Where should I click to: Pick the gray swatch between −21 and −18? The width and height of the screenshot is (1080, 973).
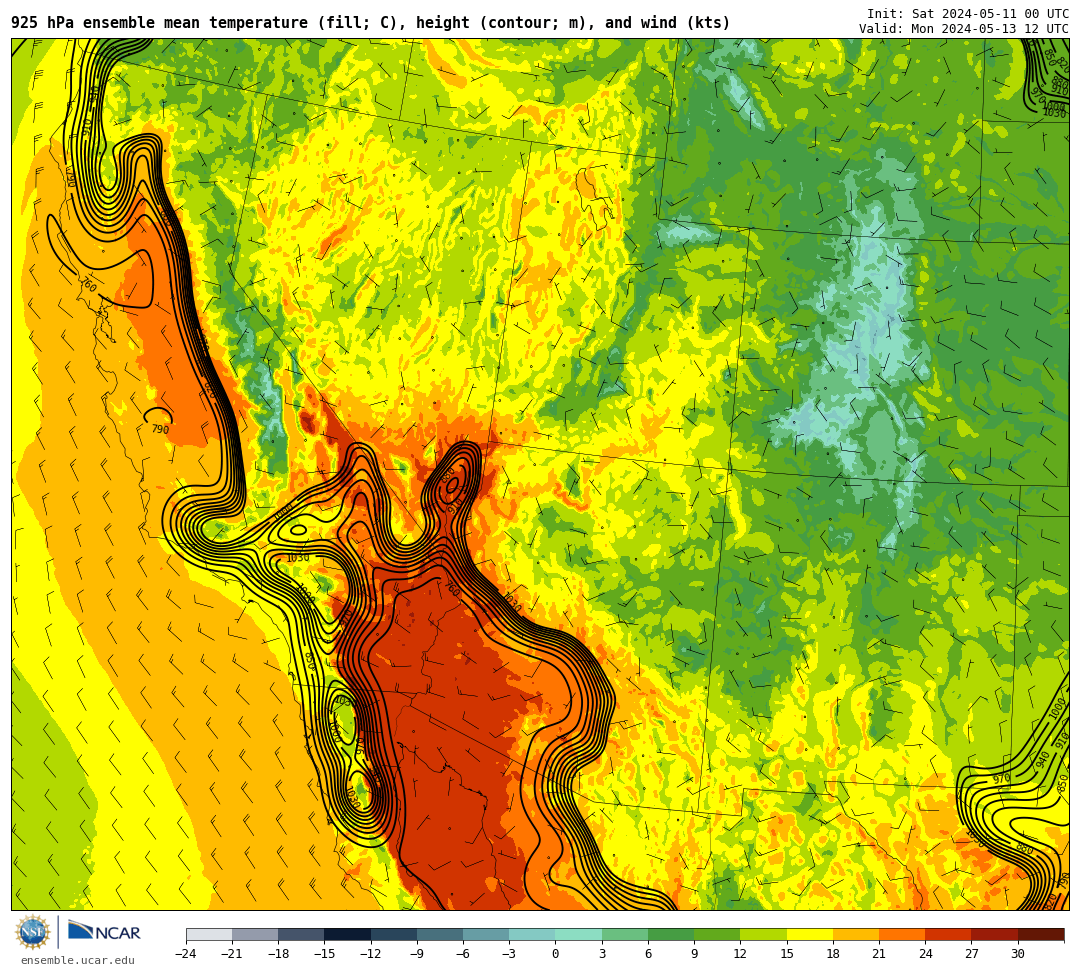pos(256,934)
